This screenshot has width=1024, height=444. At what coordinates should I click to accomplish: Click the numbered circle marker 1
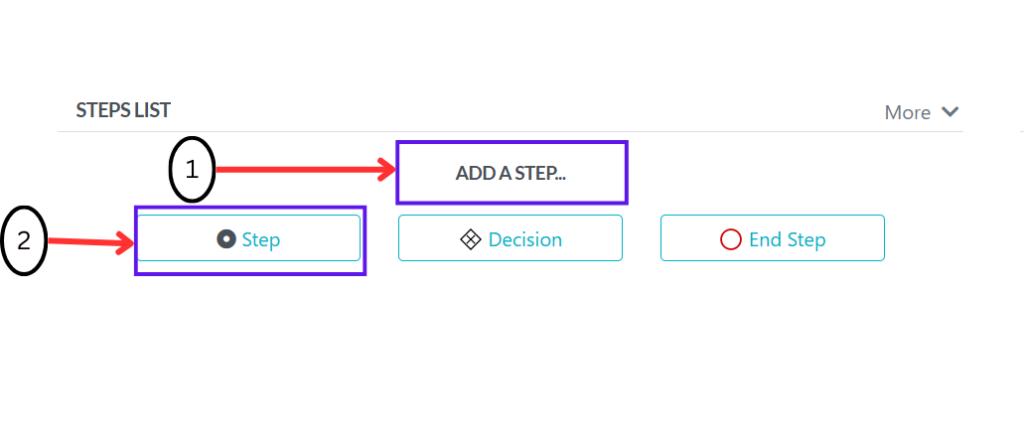192,170
